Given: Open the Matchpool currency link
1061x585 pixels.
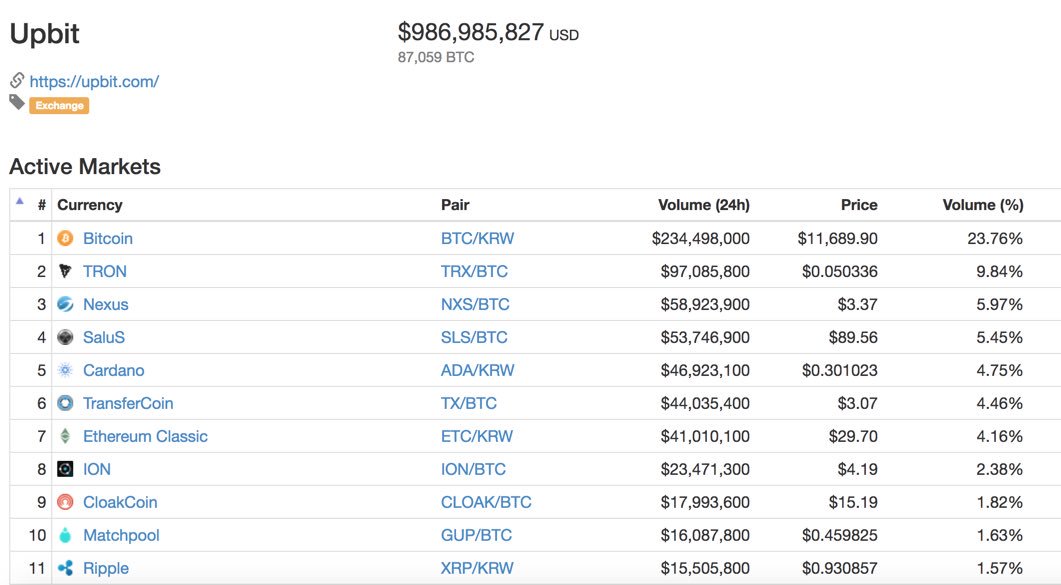Looking at the screenshot, I should pyautogui.click(x=121, y=535).
